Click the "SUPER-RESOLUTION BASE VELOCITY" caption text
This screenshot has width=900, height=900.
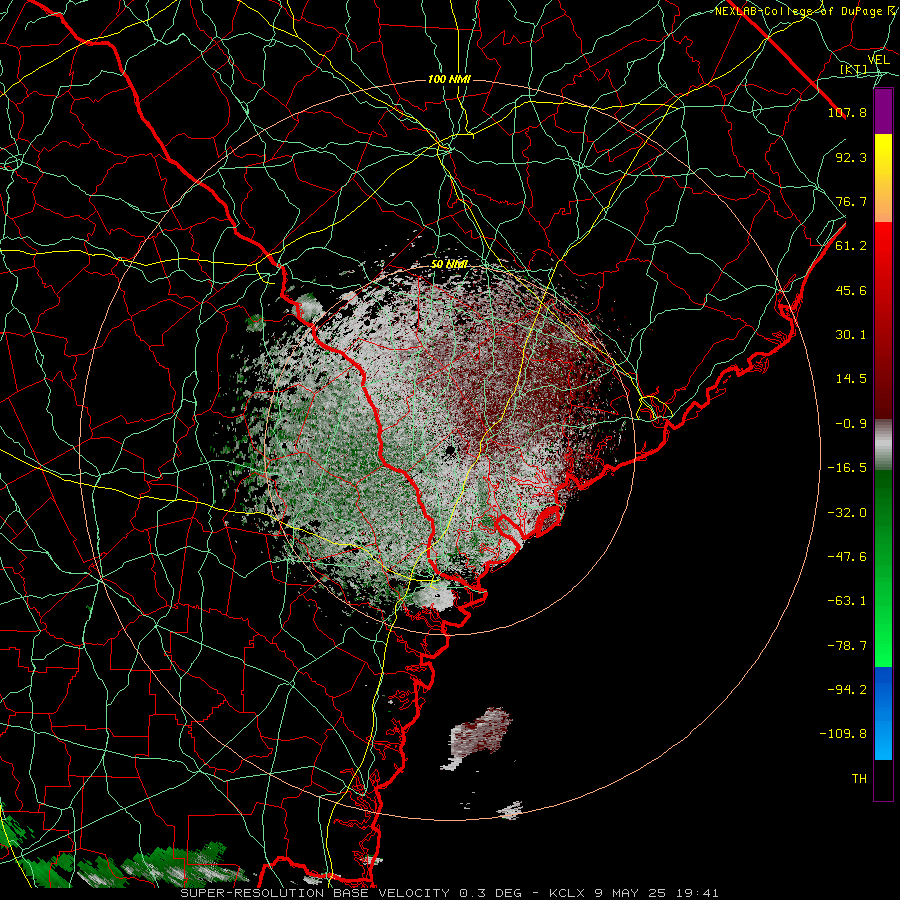pyautogui.click(x=315, y=893)
